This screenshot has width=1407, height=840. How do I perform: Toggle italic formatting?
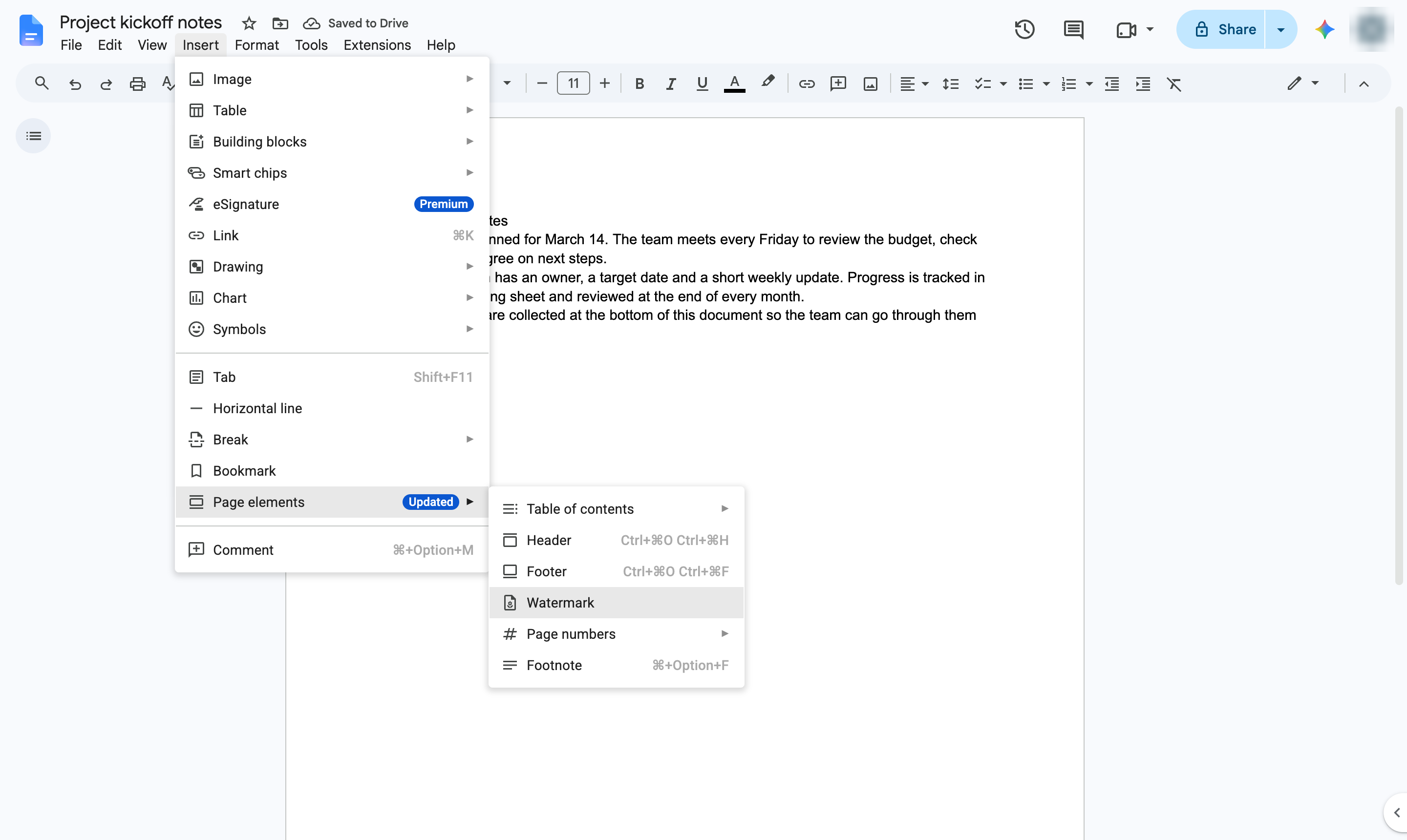click(x=670, y=84)
